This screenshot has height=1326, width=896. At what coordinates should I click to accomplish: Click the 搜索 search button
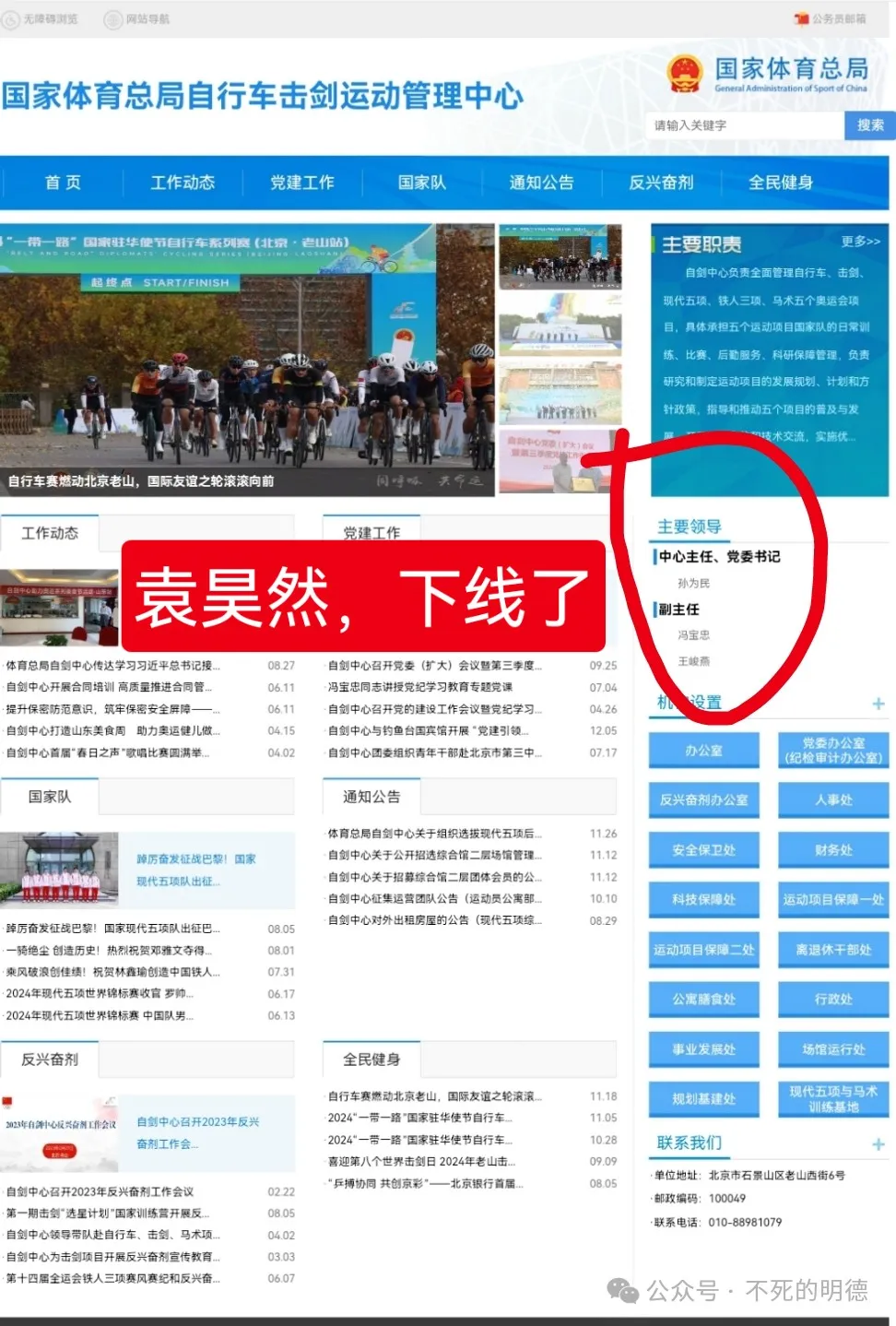coord(869,125)
